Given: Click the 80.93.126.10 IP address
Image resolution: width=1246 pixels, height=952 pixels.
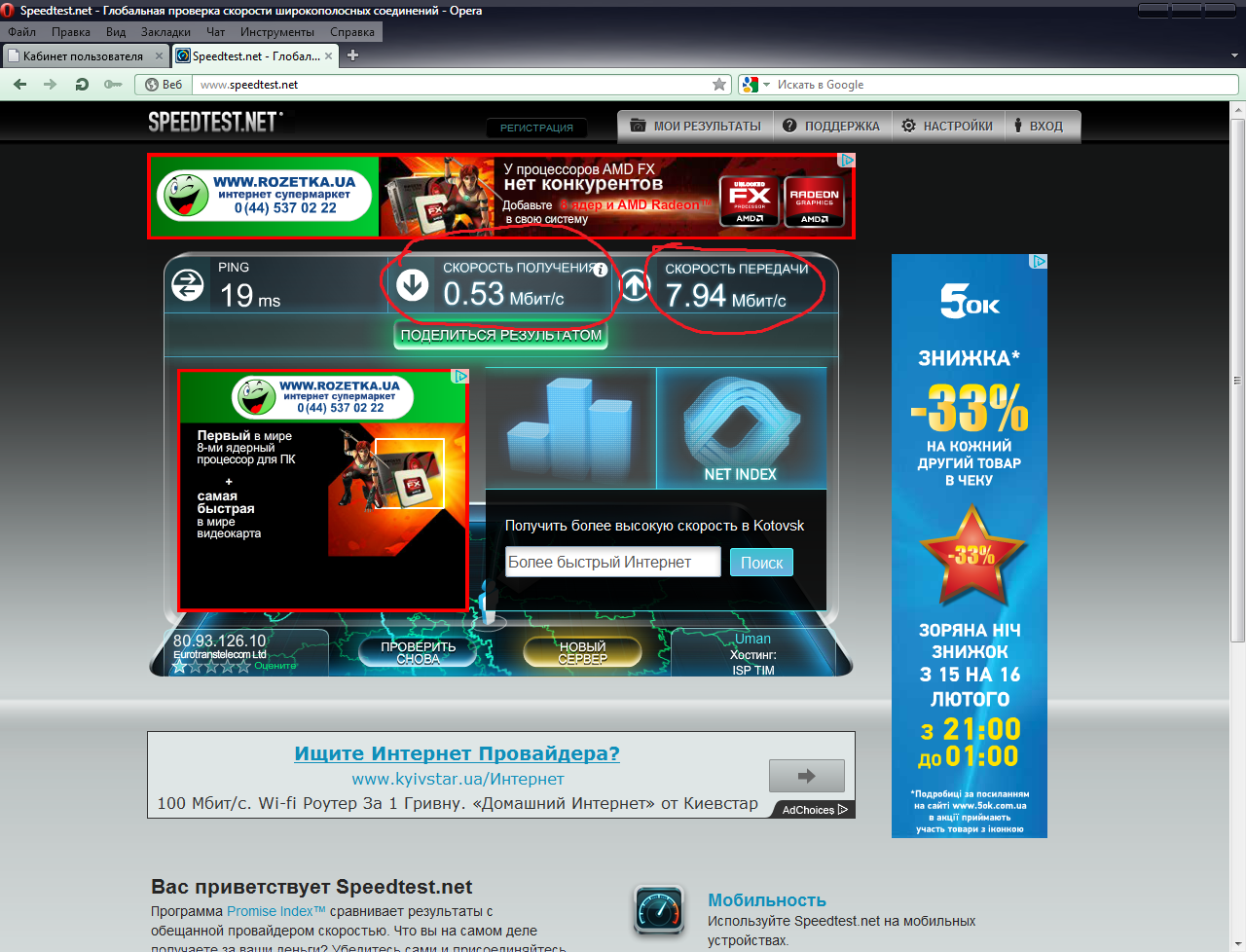Looking at the screenshot, I should 219,641.
